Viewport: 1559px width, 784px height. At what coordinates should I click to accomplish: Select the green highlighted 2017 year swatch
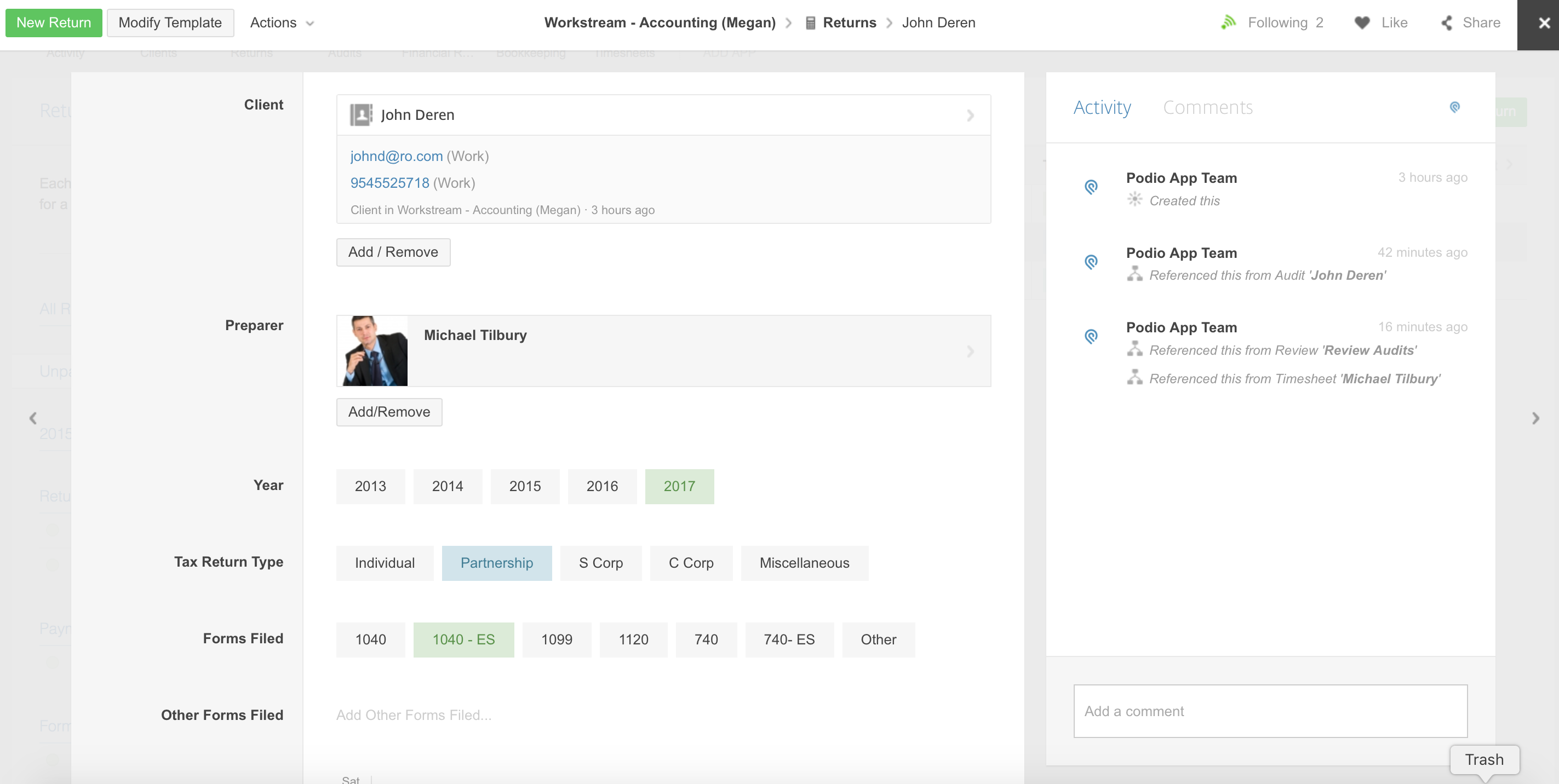click(679, 486)
